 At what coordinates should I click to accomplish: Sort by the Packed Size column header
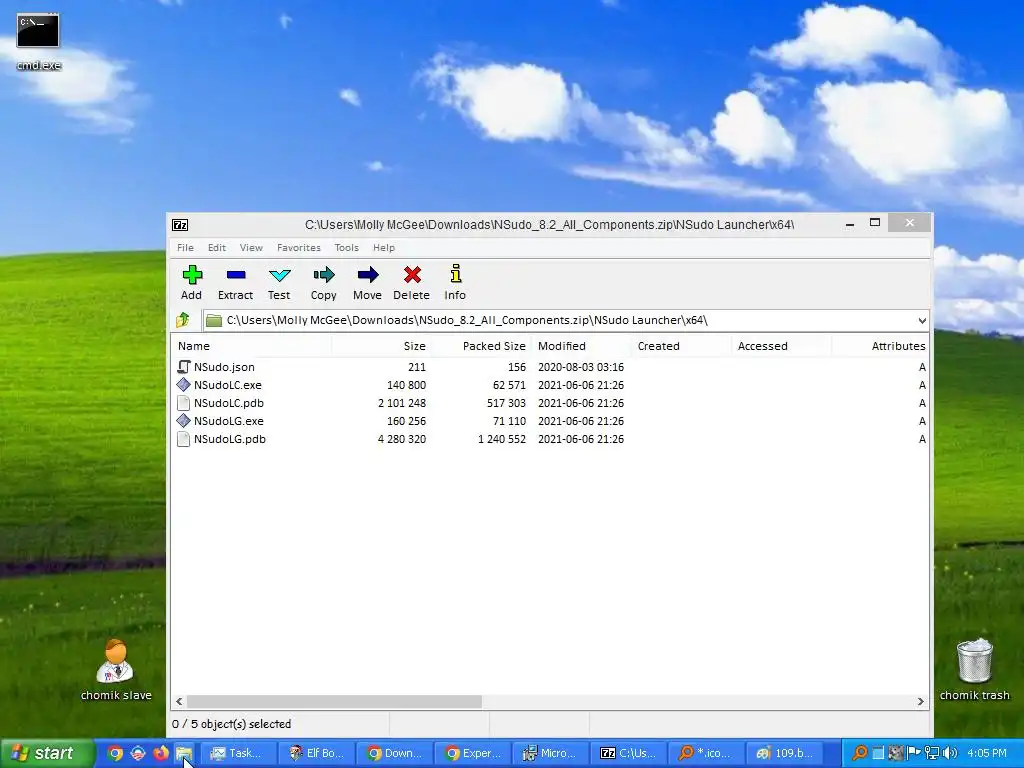[x=481, y=346]
